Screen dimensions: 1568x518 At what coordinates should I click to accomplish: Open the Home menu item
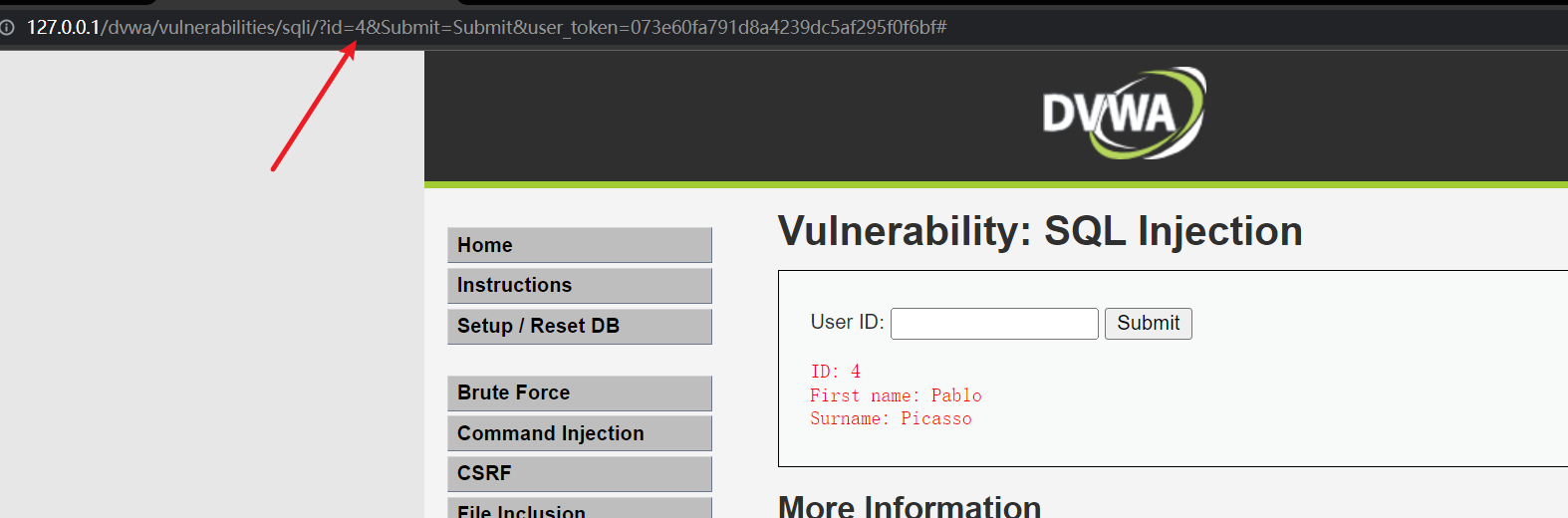pyautogui.click(x=580, y=245)
